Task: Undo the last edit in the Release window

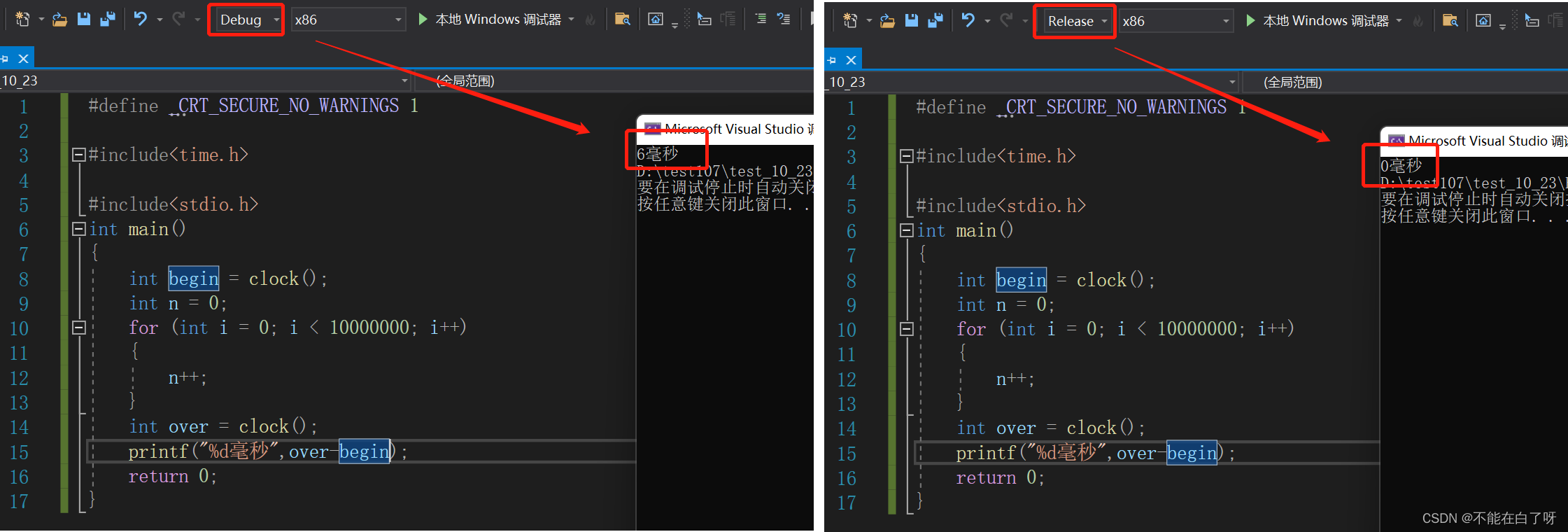Action: pos(968,20)
